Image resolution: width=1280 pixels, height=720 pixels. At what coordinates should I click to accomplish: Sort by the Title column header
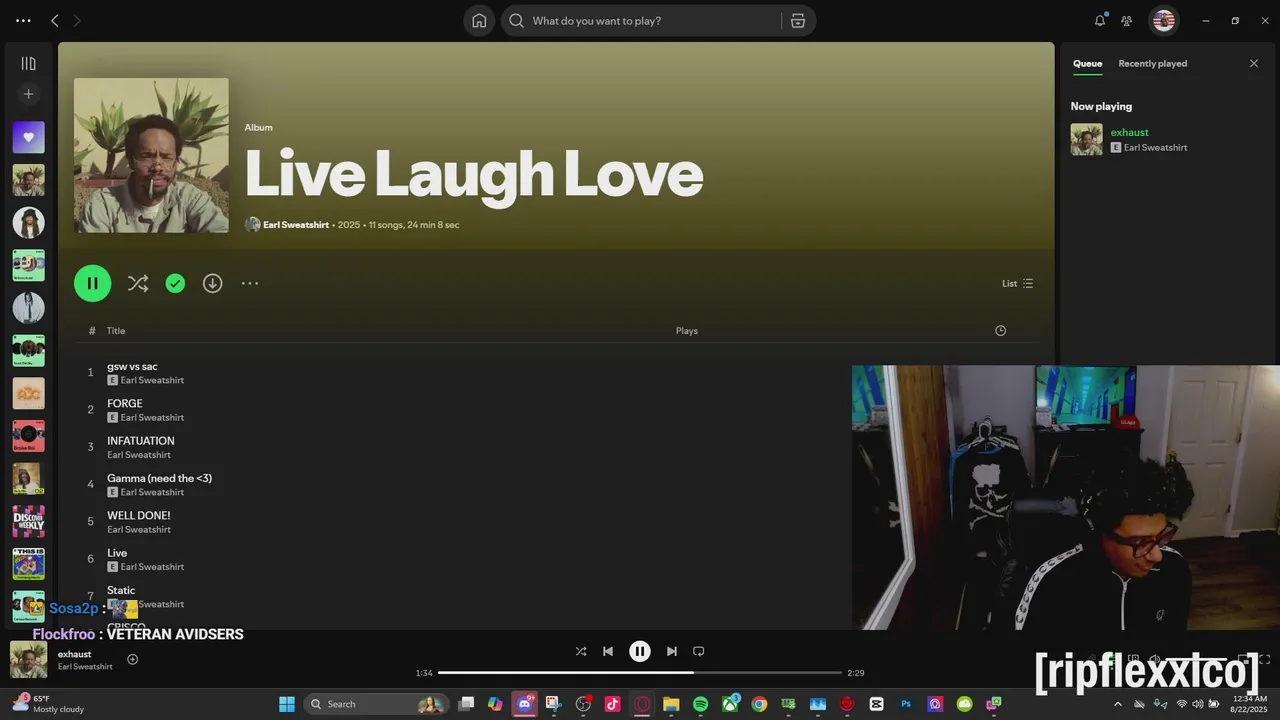click(116, 331)
